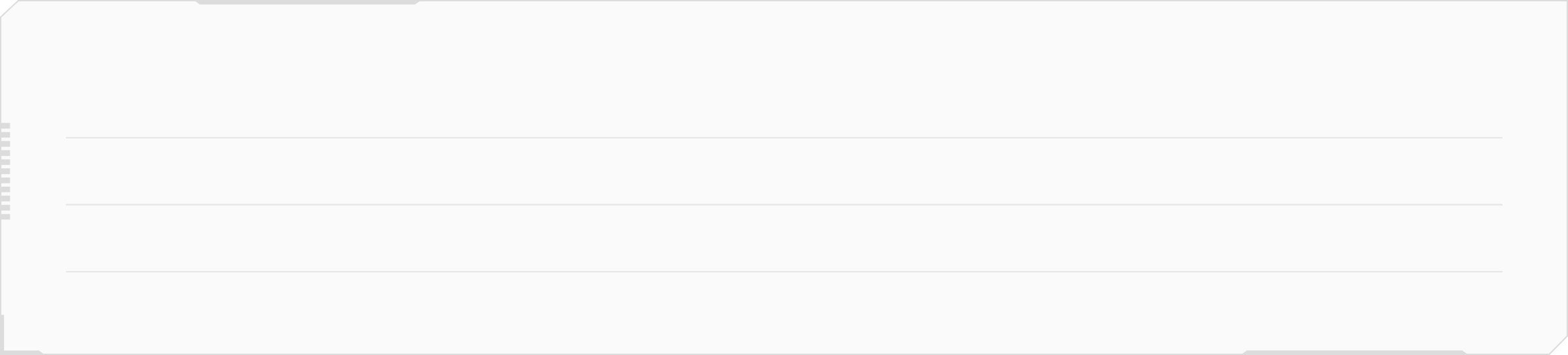The height and width of the screenshot is (355, 1568).
Task: Click the bottom-left corner bracket decoration
Action: (x=20, y=335)
